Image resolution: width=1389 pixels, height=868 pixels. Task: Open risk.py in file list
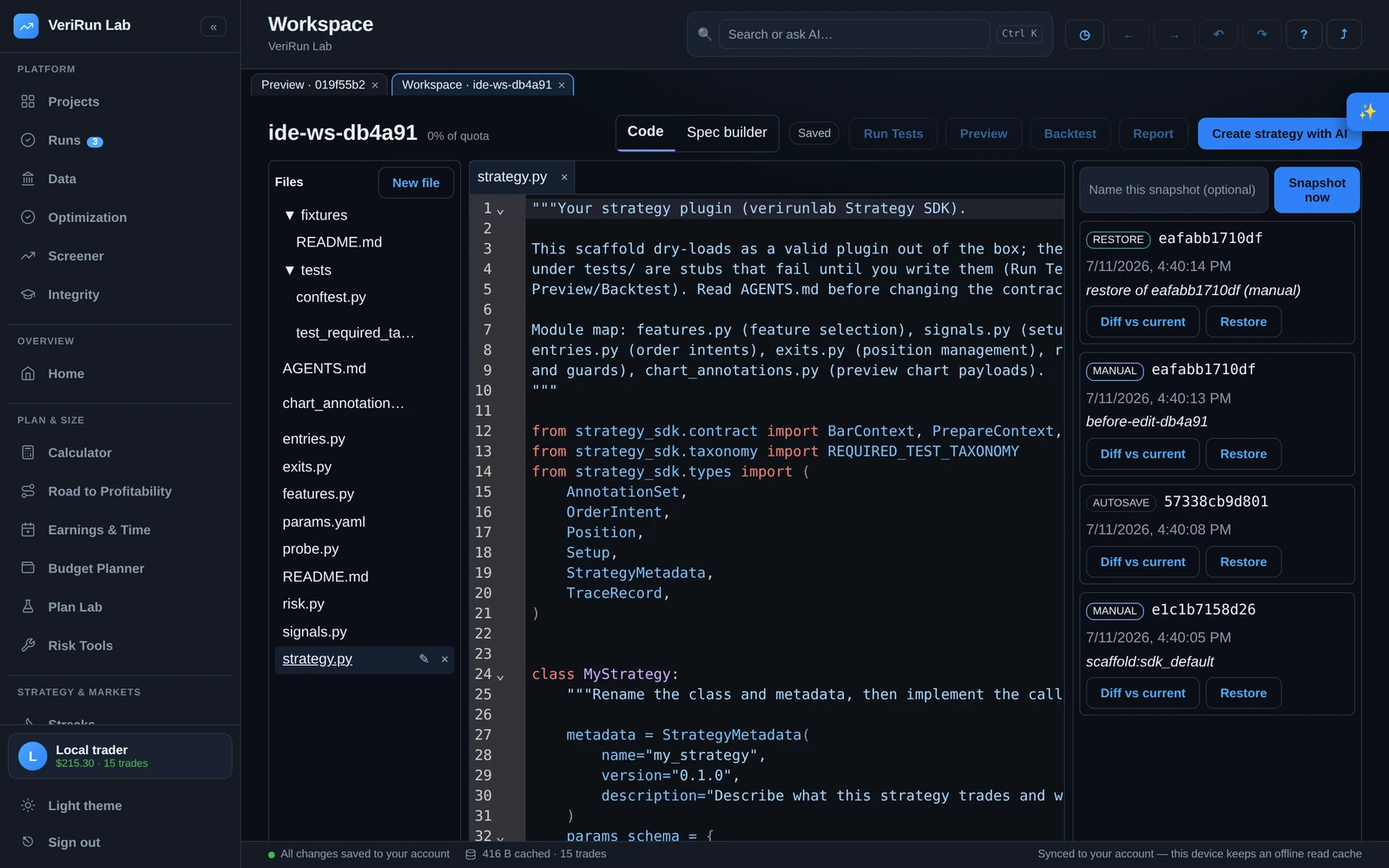point(303,604)
